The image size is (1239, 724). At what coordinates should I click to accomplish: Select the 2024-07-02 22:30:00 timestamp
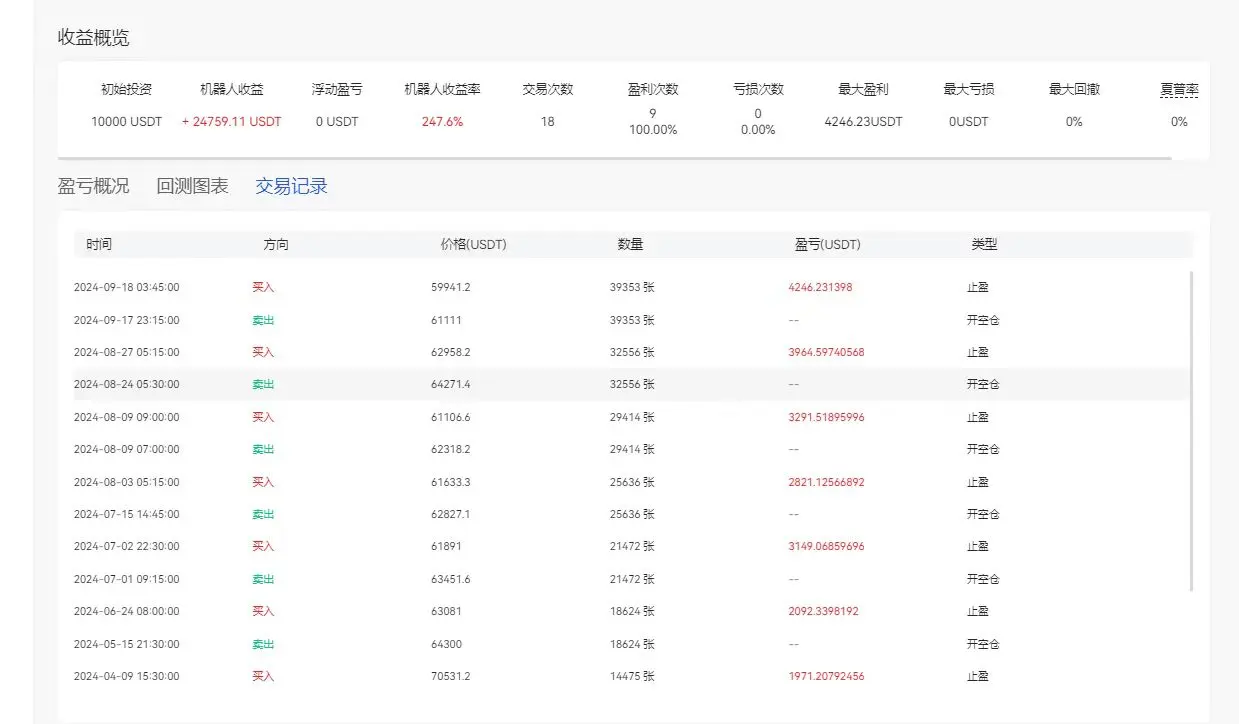[x=127, y=546]
